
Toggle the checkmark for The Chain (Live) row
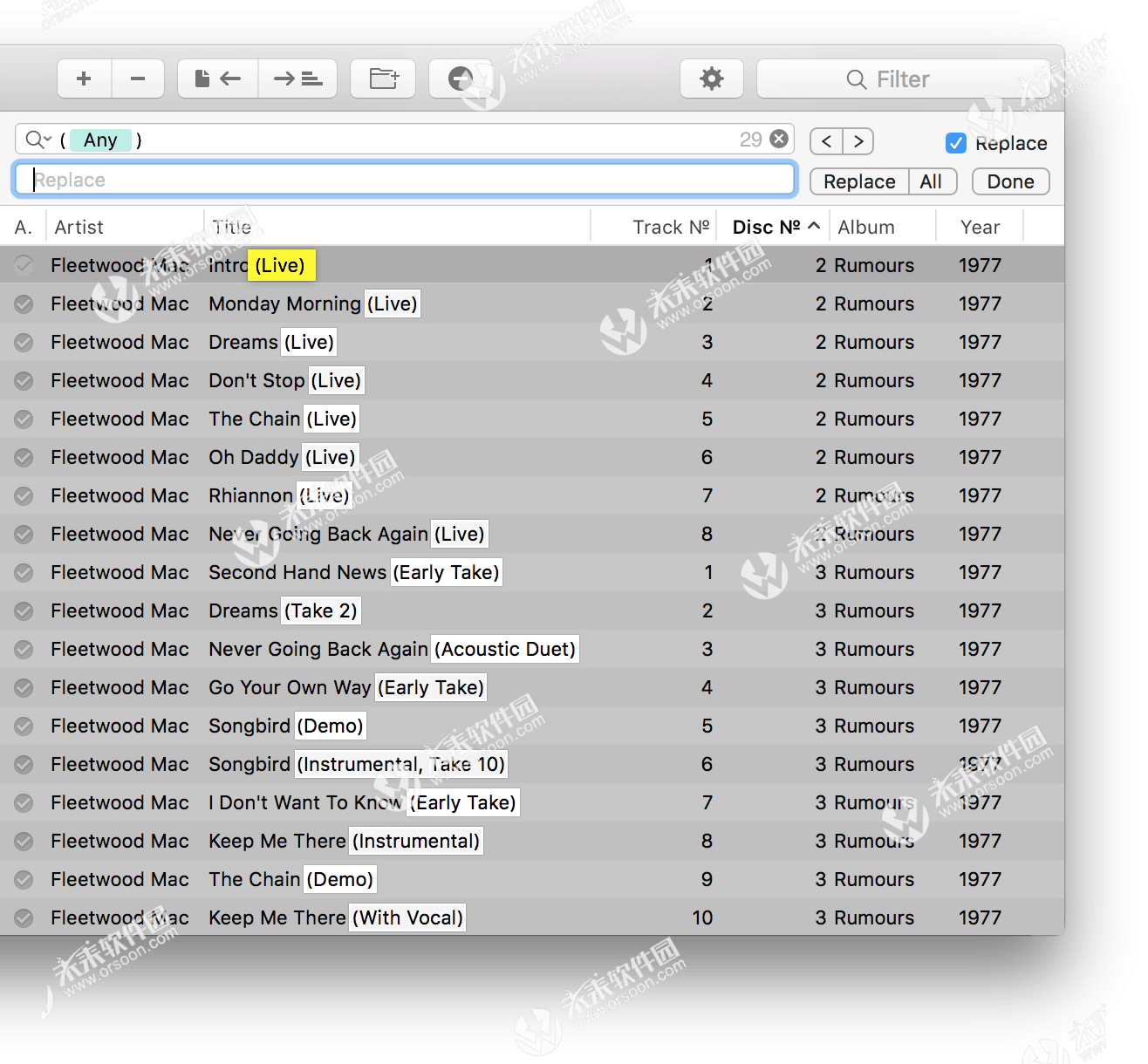[x=24, y=419]
